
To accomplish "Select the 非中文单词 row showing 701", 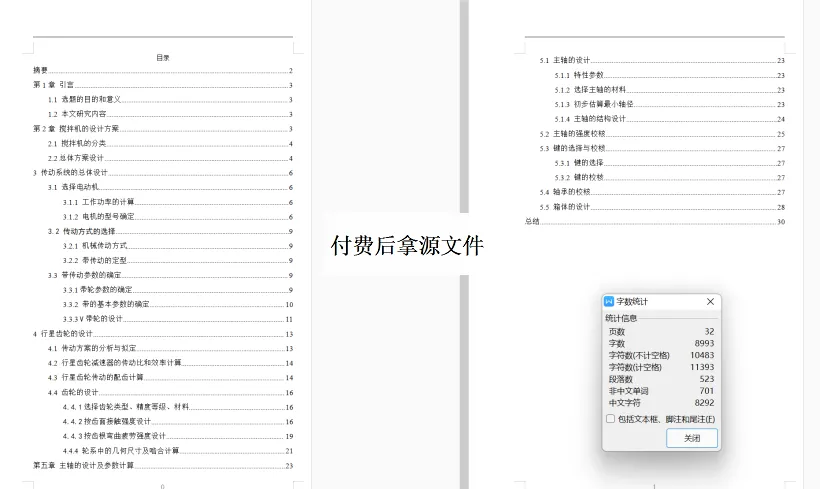I will pos(662,391).
